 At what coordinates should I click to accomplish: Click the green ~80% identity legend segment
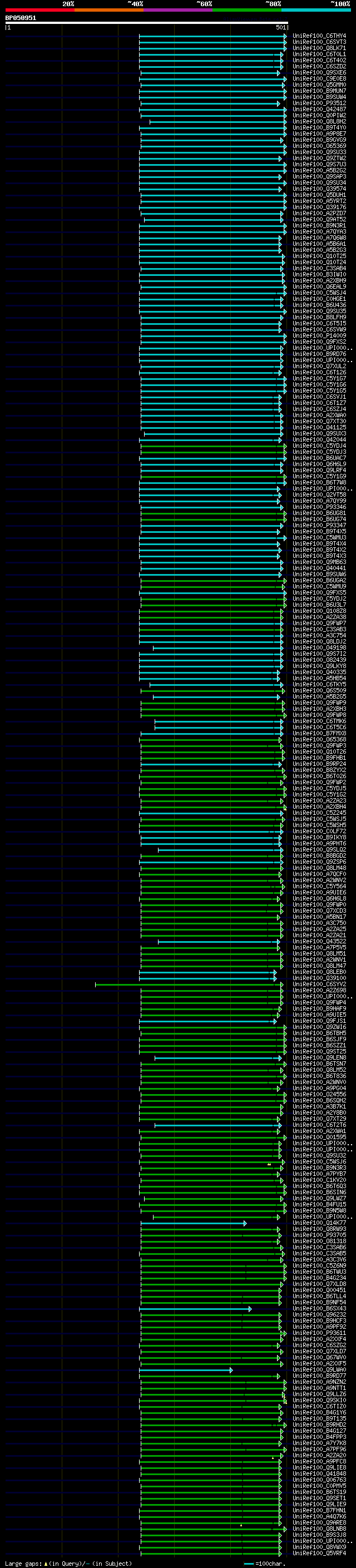247,11
